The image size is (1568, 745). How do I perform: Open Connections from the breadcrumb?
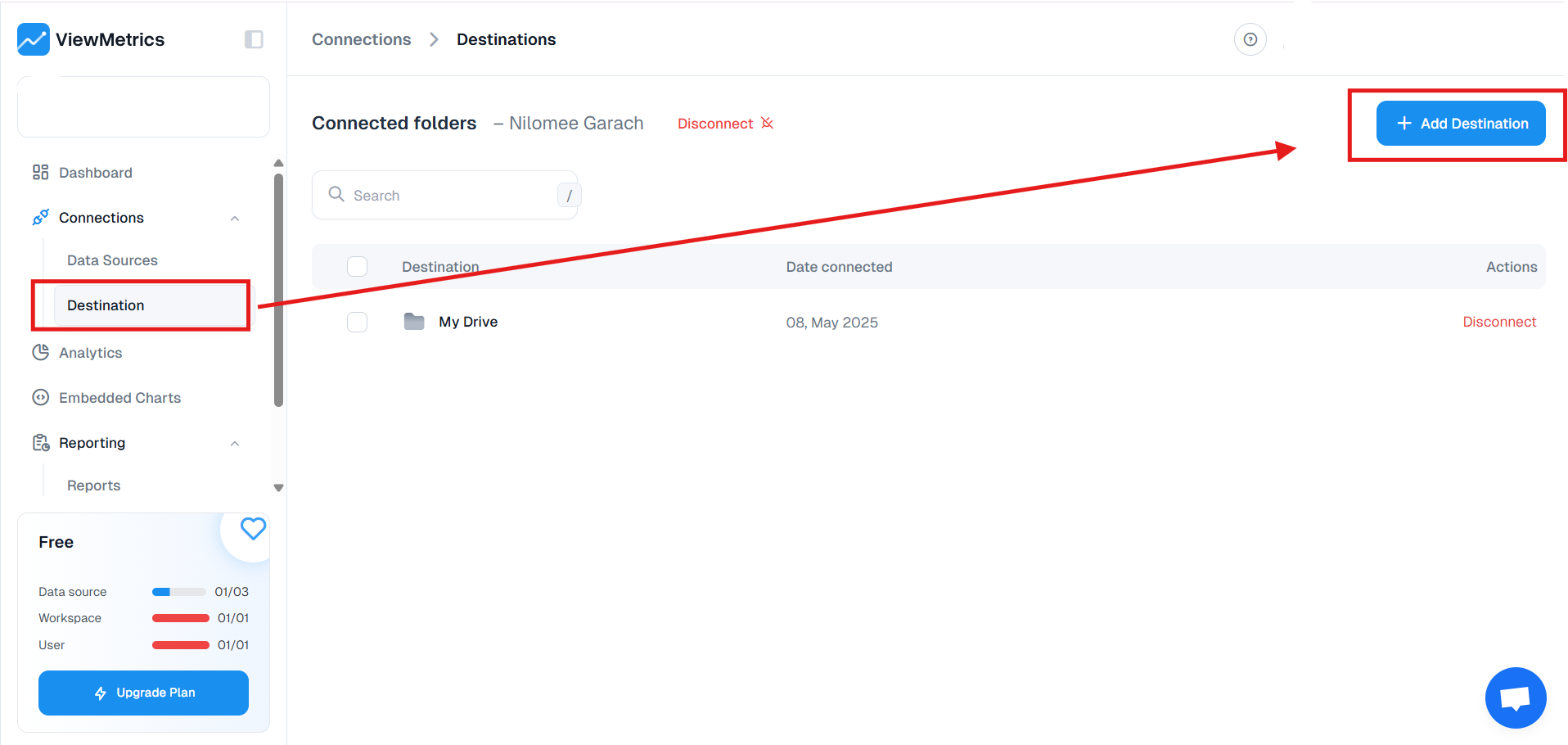361,38
